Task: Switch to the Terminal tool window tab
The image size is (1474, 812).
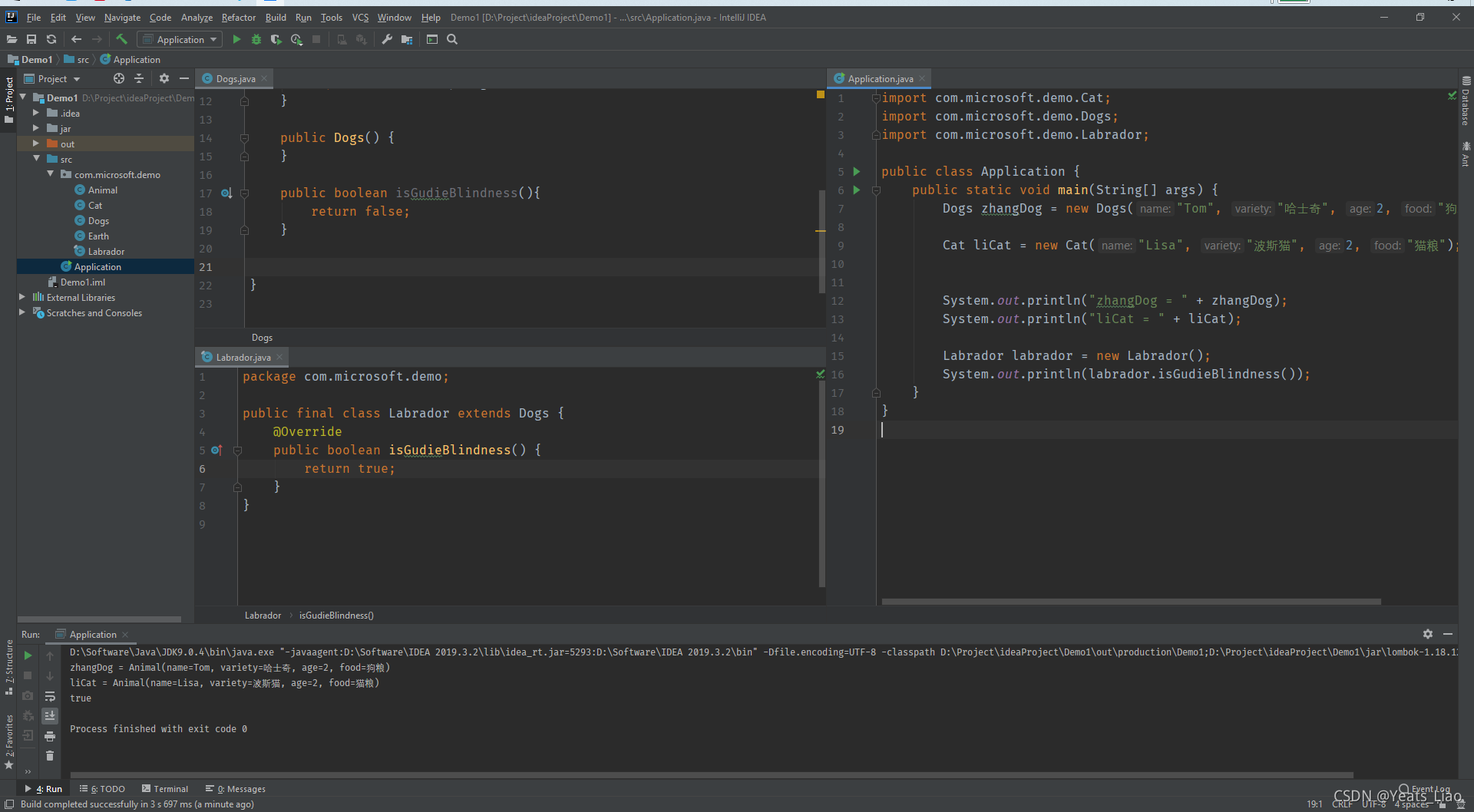Action: 165,788
